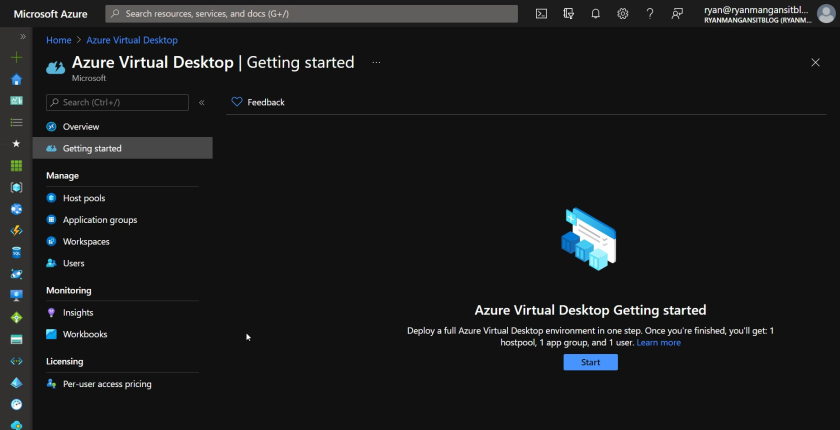
Task: Click the Microsoft Azure brand title
Action: (x=50, y=14)
